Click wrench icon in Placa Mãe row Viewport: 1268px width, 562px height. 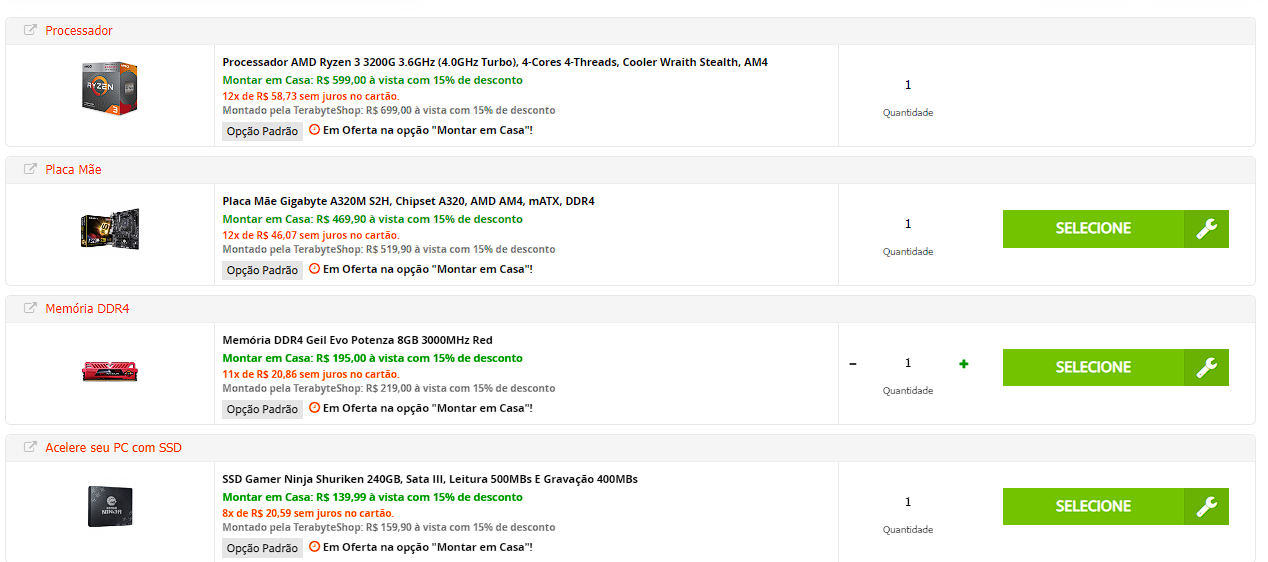pyautogui.click(x=1206, y=229)
